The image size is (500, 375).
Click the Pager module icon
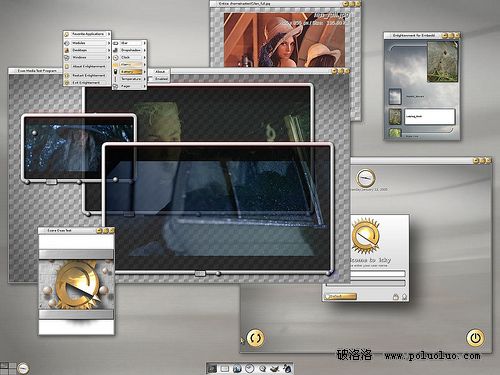116,86
